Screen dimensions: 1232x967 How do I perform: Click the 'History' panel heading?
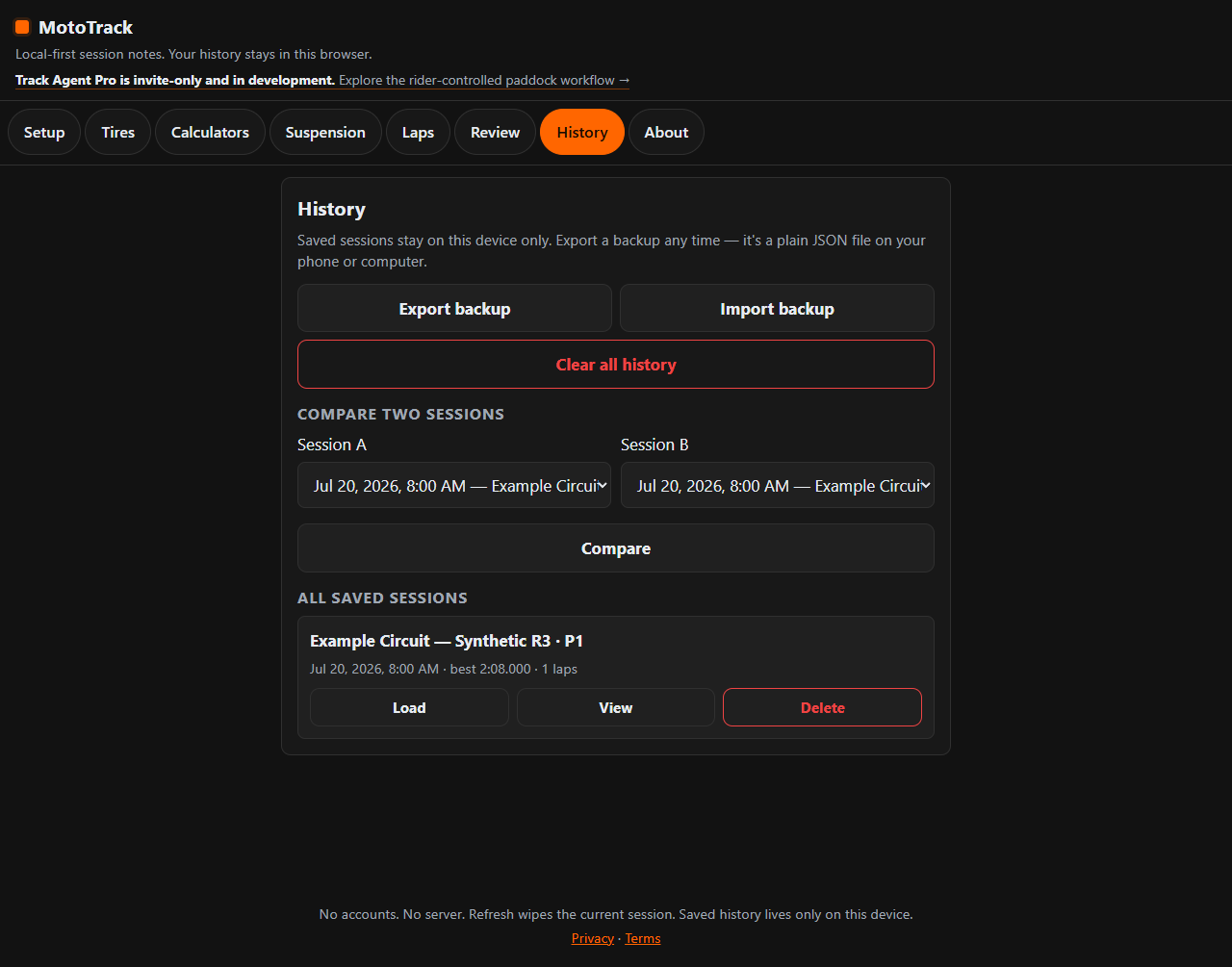coord(331,209)
